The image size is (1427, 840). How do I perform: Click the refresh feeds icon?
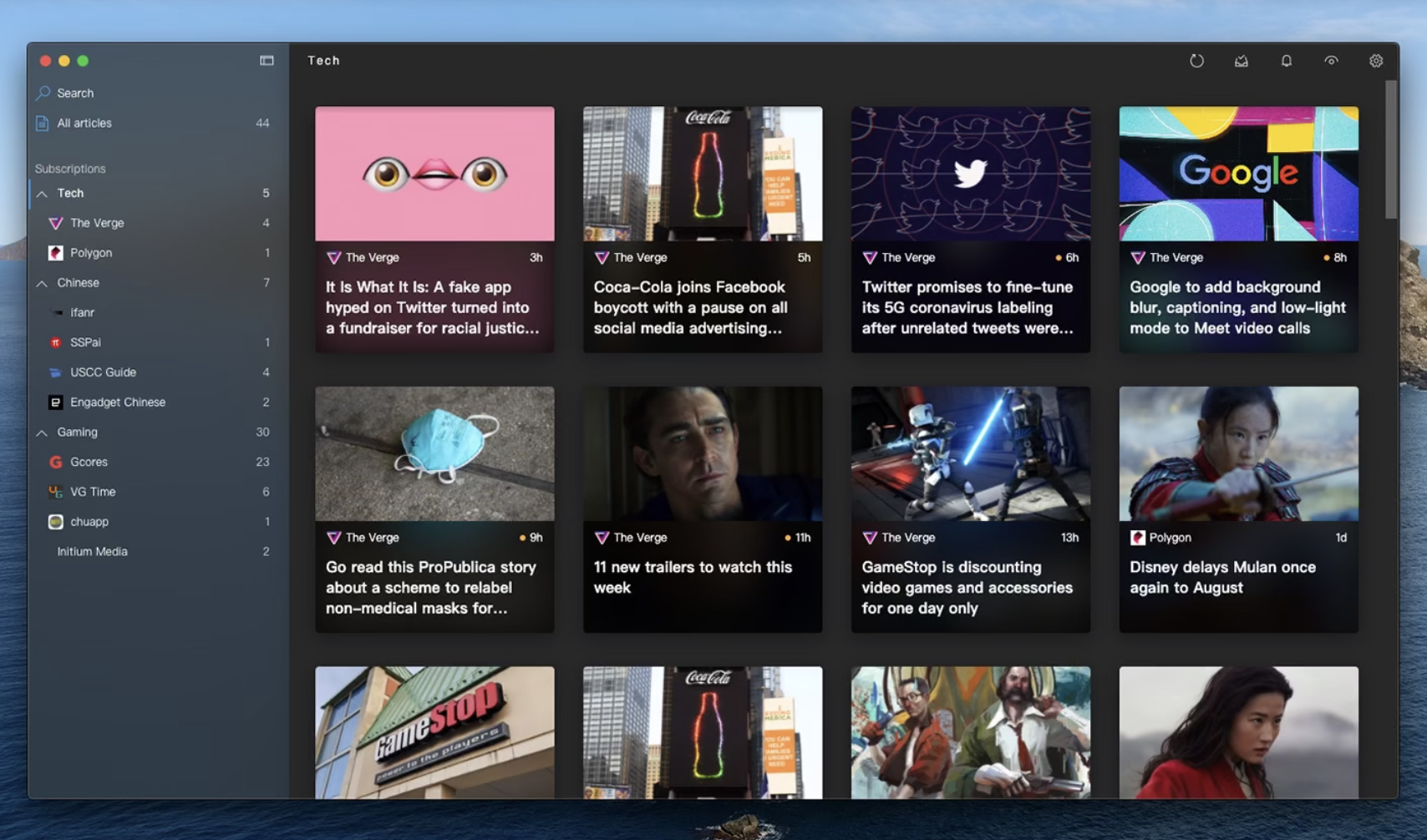click(x=1196, y=60)
